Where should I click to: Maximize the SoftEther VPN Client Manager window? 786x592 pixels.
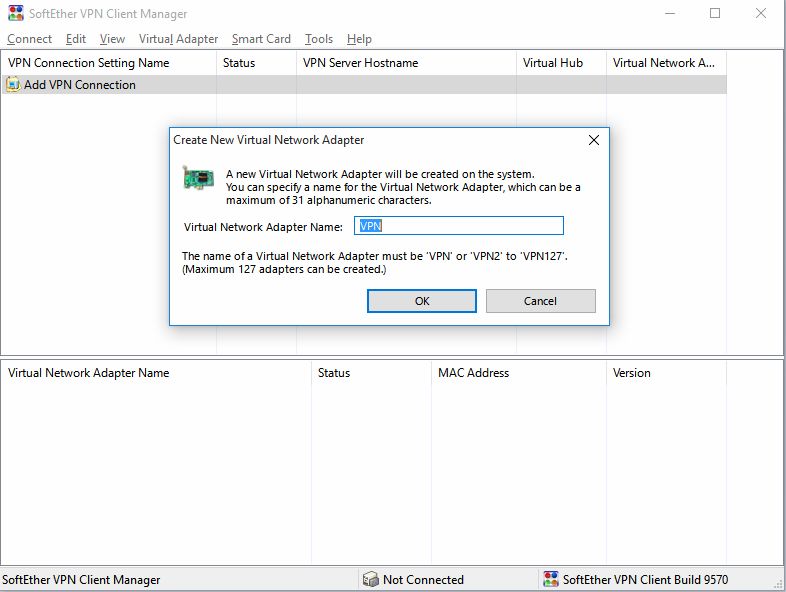coord(715,14)
